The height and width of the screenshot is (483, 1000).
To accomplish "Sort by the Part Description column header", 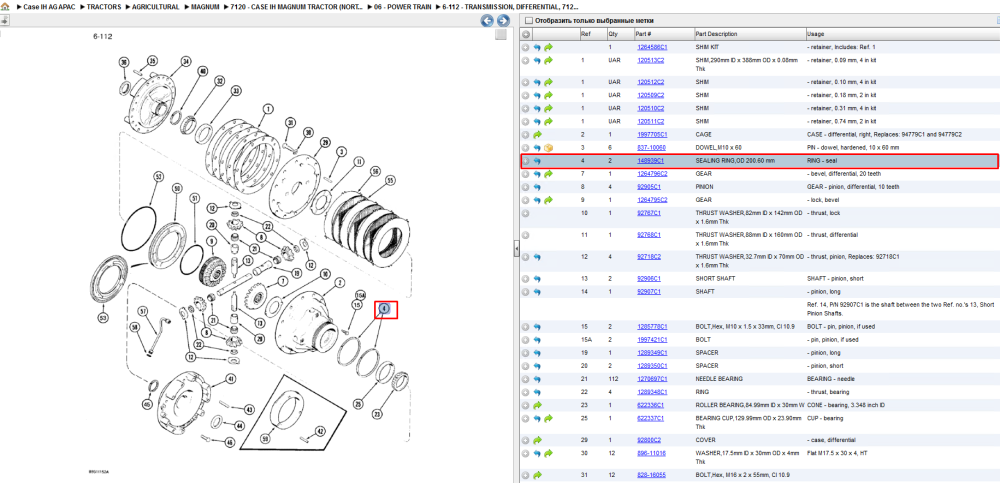I will [x=749, y=34].
